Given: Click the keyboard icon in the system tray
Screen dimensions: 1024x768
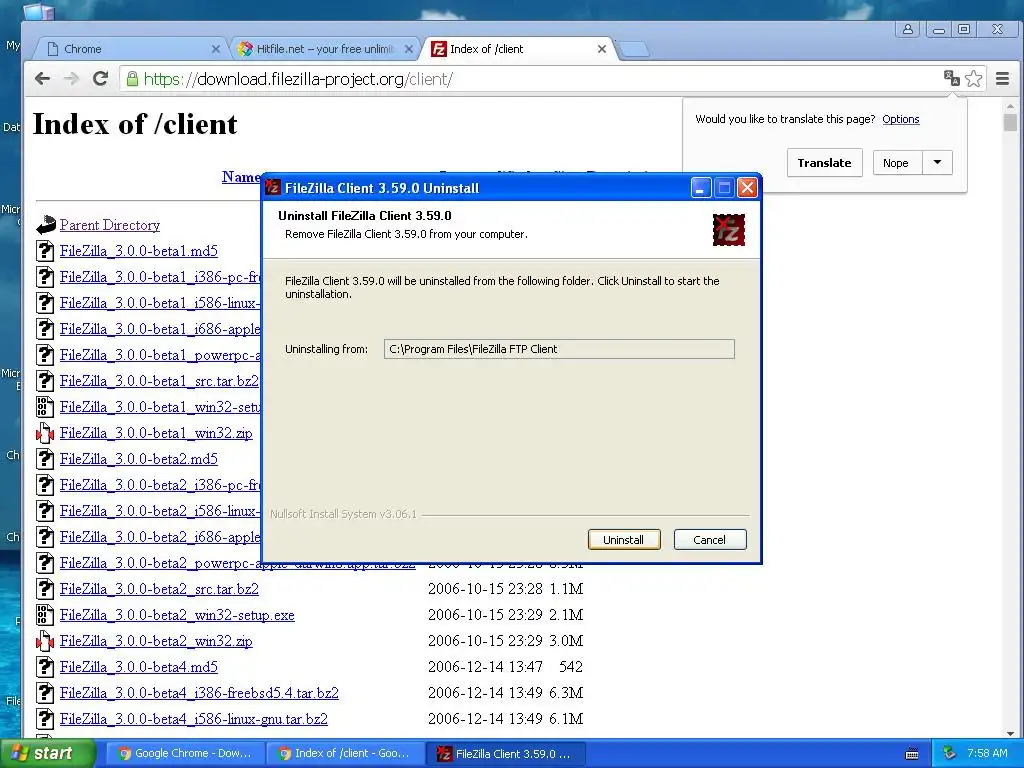Looking at the screenshot, I should 912,754.
